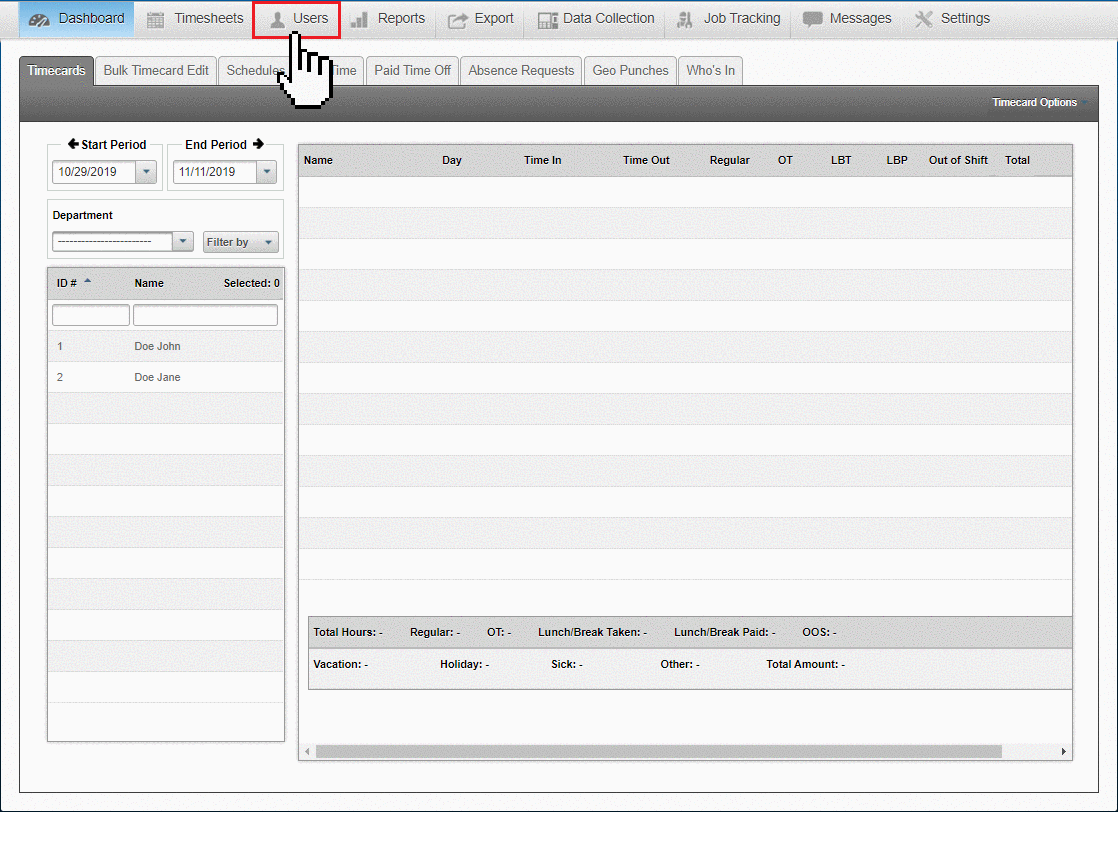Open the End Period date picker
1118x854 pixels.
click(266, 172)
